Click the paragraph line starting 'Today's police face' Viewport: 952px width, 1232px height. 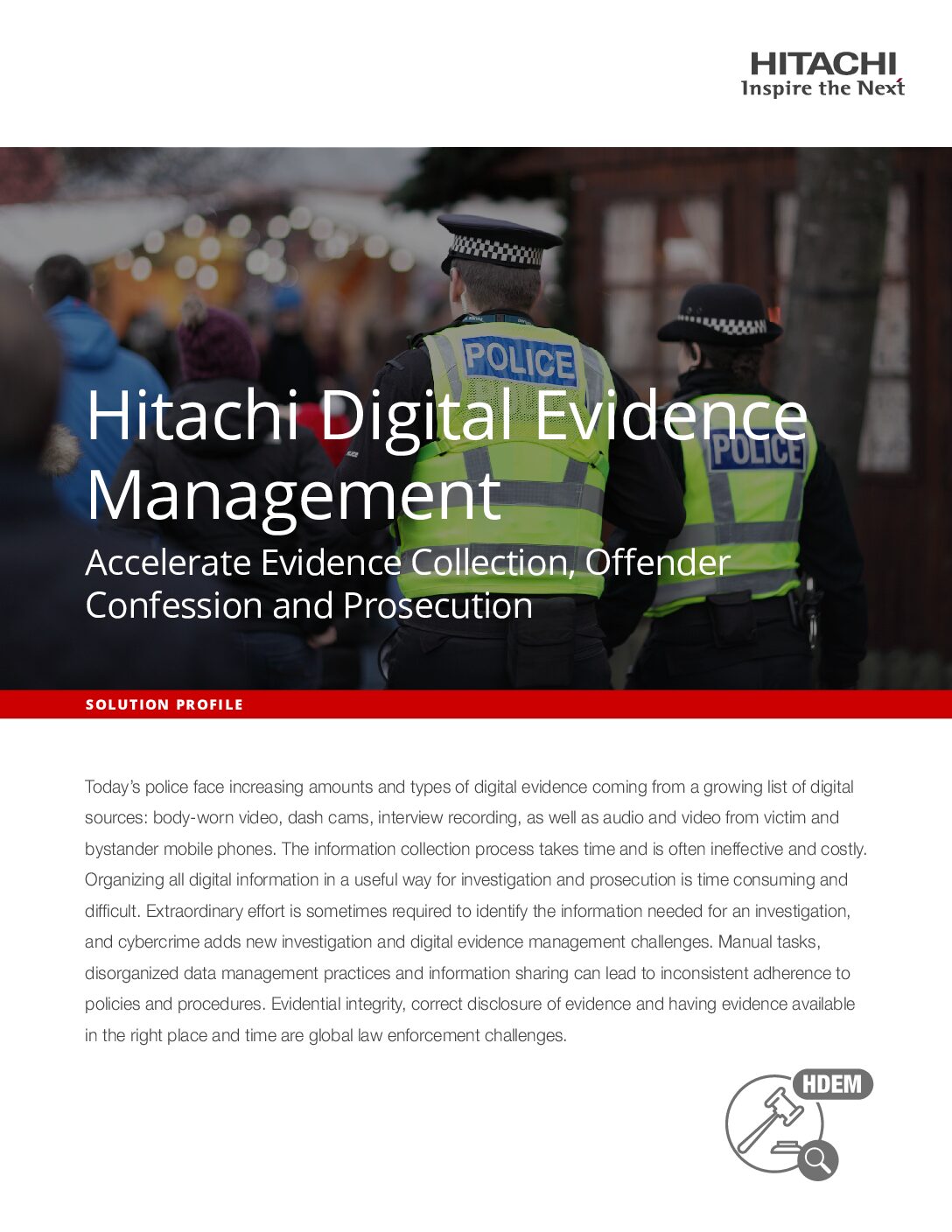[469, 787]
